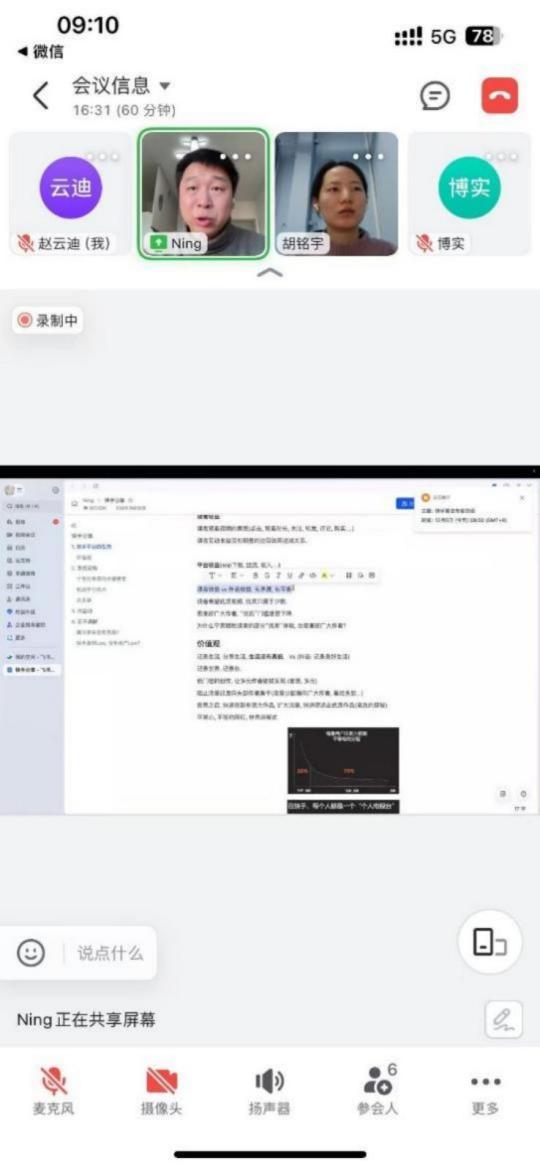Select Ning's video thumbnail
Image resolution: width=540 pixels, height=1169 pixels.
203,194
